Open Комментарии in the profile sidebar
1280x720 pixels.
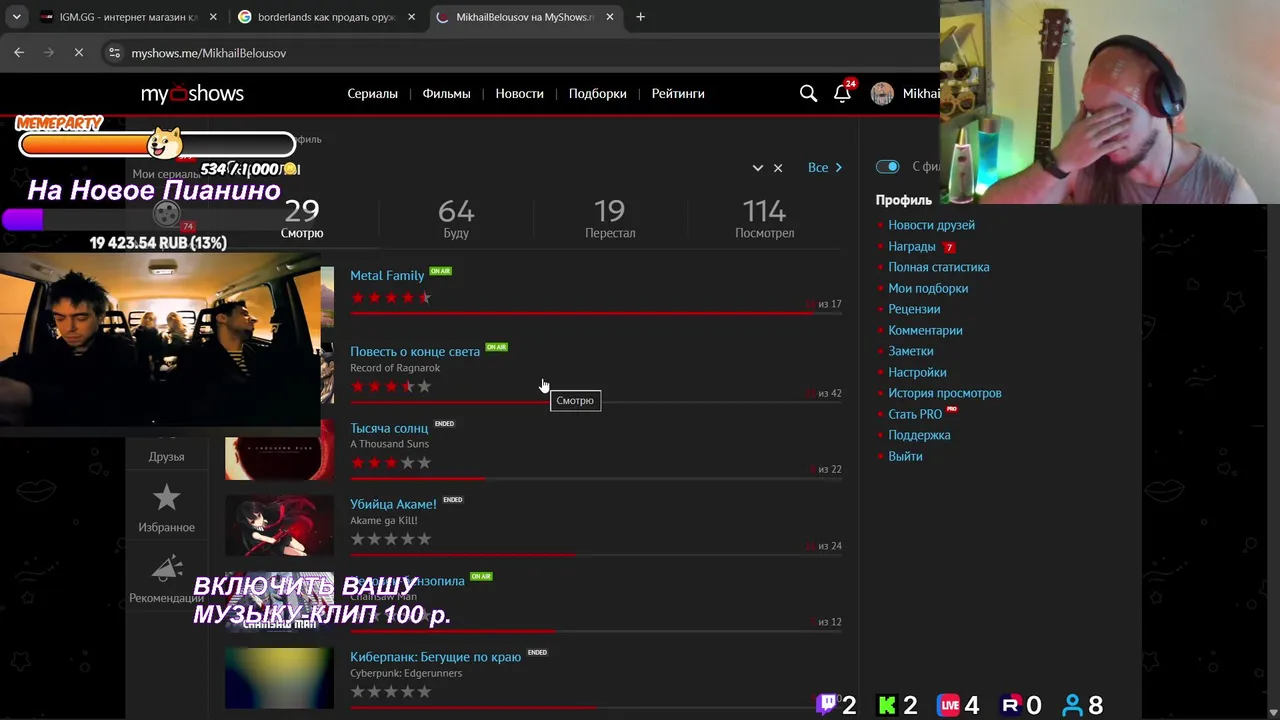pyautogui.click(x=925, y=330)
